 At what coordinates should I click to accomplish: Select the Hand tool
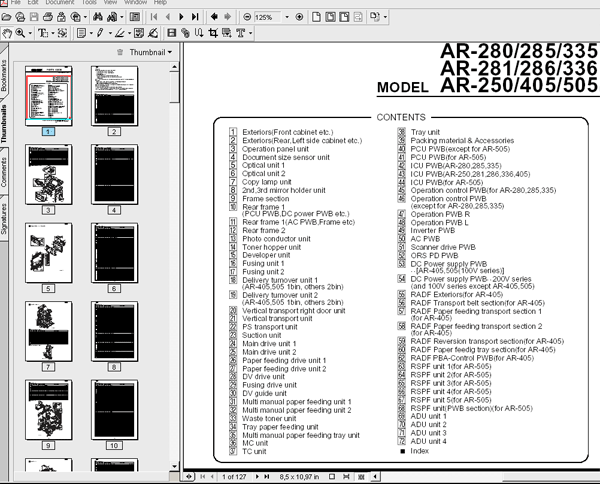(x=7, y=33)
